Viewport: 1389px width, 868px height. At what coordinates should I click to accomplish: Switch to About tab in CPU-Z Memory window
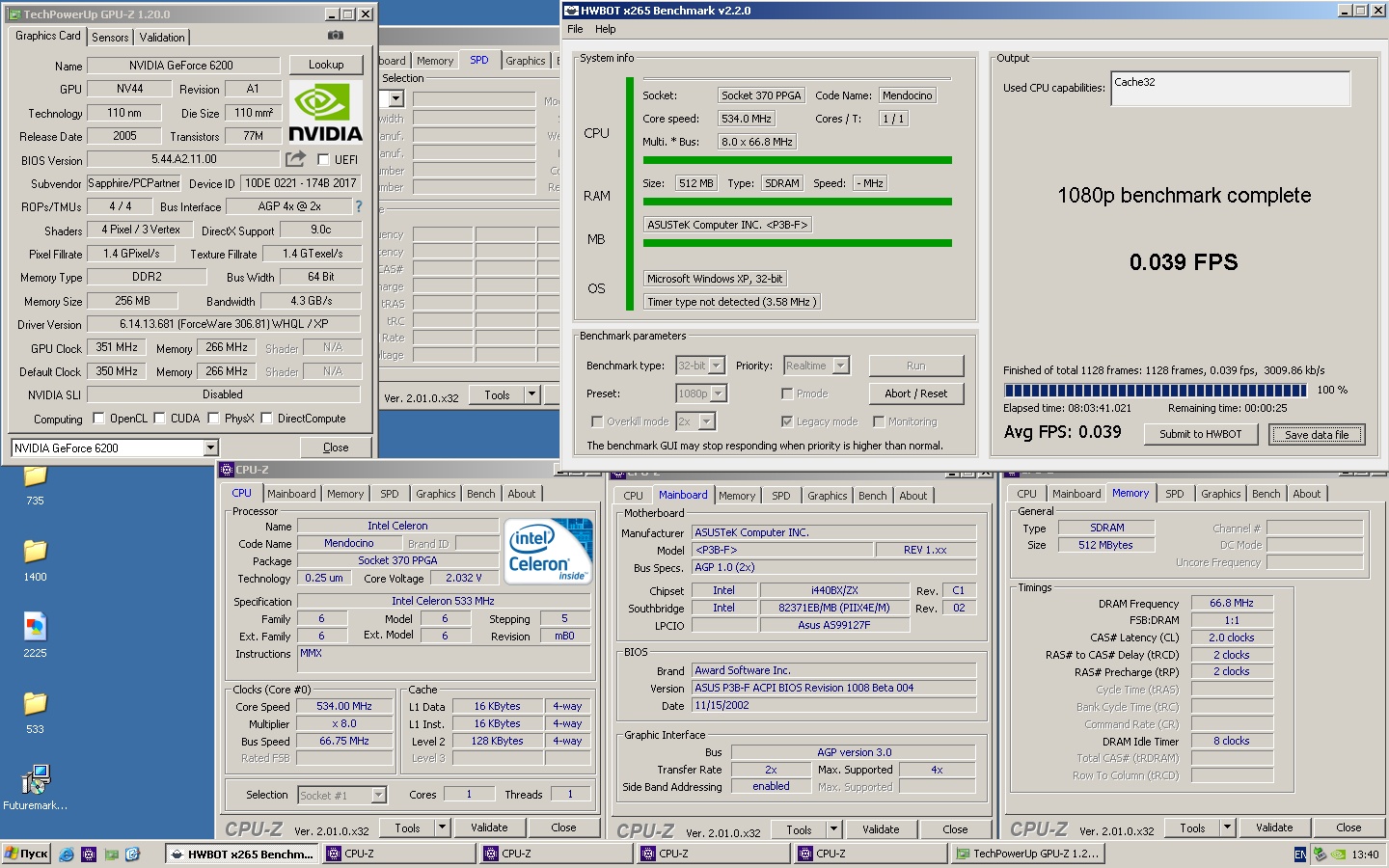tap(1307, 494)
